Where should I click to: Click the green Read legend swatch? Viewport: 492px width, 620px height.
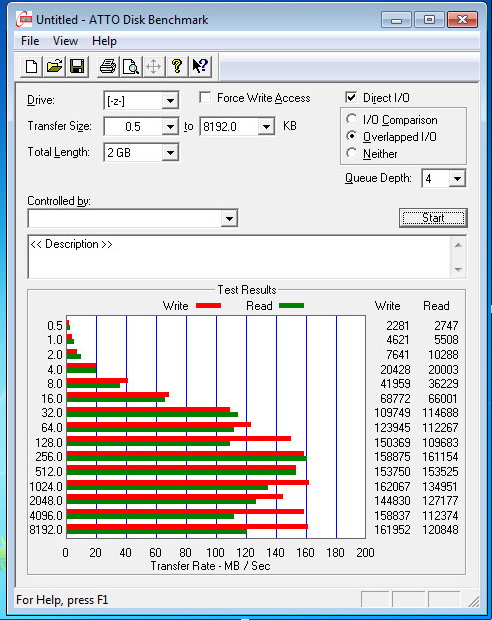point(291,305)
